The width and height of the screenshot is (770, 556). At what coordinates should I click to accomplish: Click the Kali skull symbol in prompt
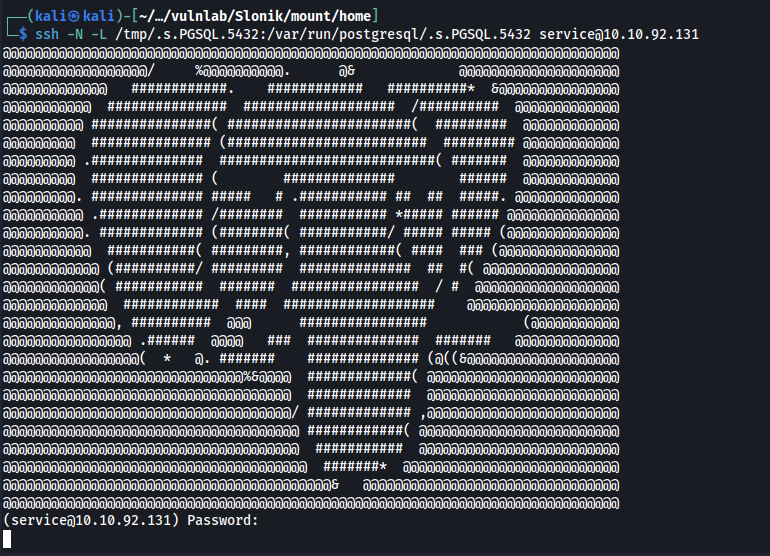tap(75, 16)
